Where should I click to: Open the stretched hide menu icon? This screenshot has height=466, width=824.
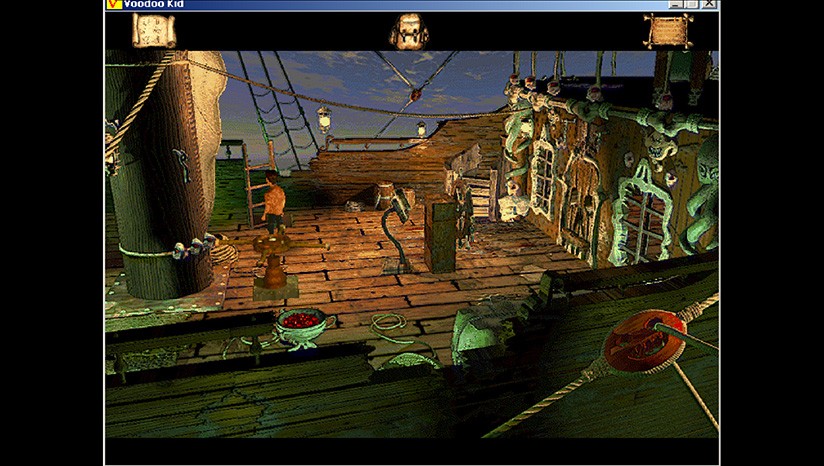pos(668,31)
